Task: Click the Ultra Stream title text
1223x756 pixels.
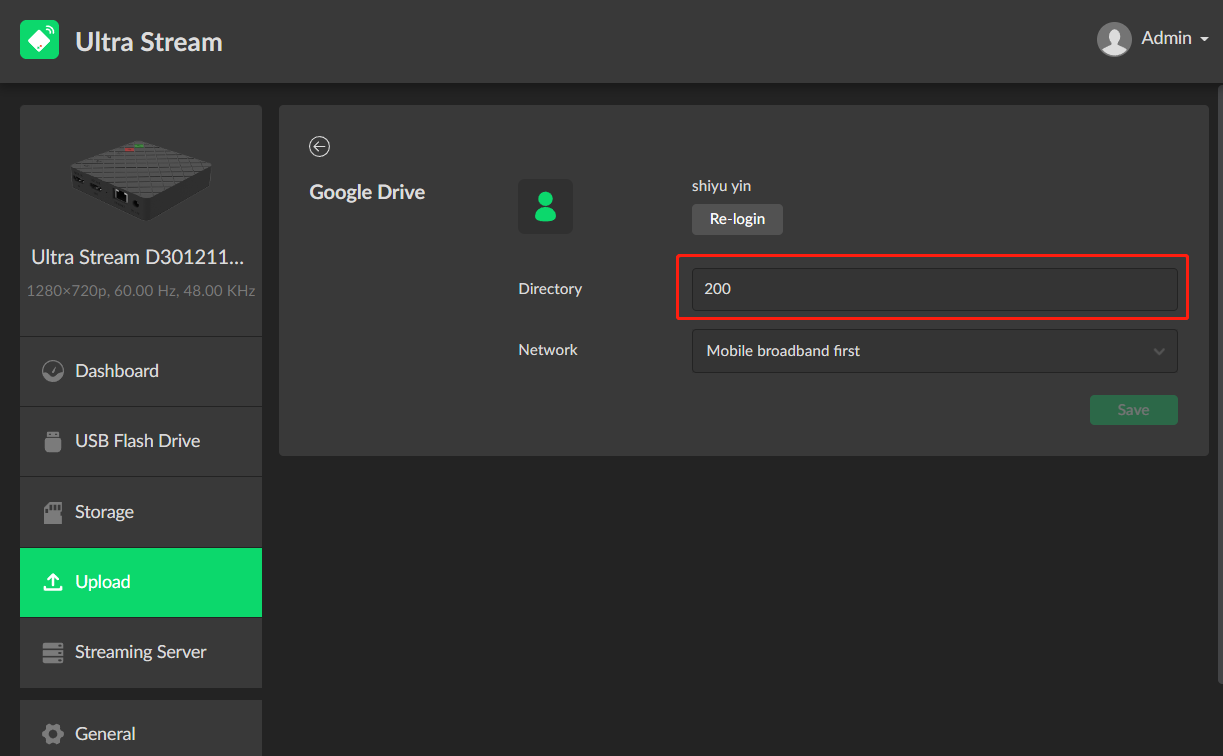Action: pyautogui.click(x=149, y=42)
